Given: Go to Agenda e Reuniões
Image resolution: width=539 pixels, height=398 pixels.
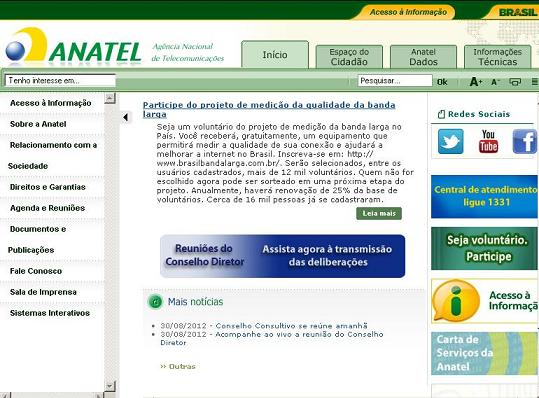Looking at the screenshot, I should click(x=47, y=208).
